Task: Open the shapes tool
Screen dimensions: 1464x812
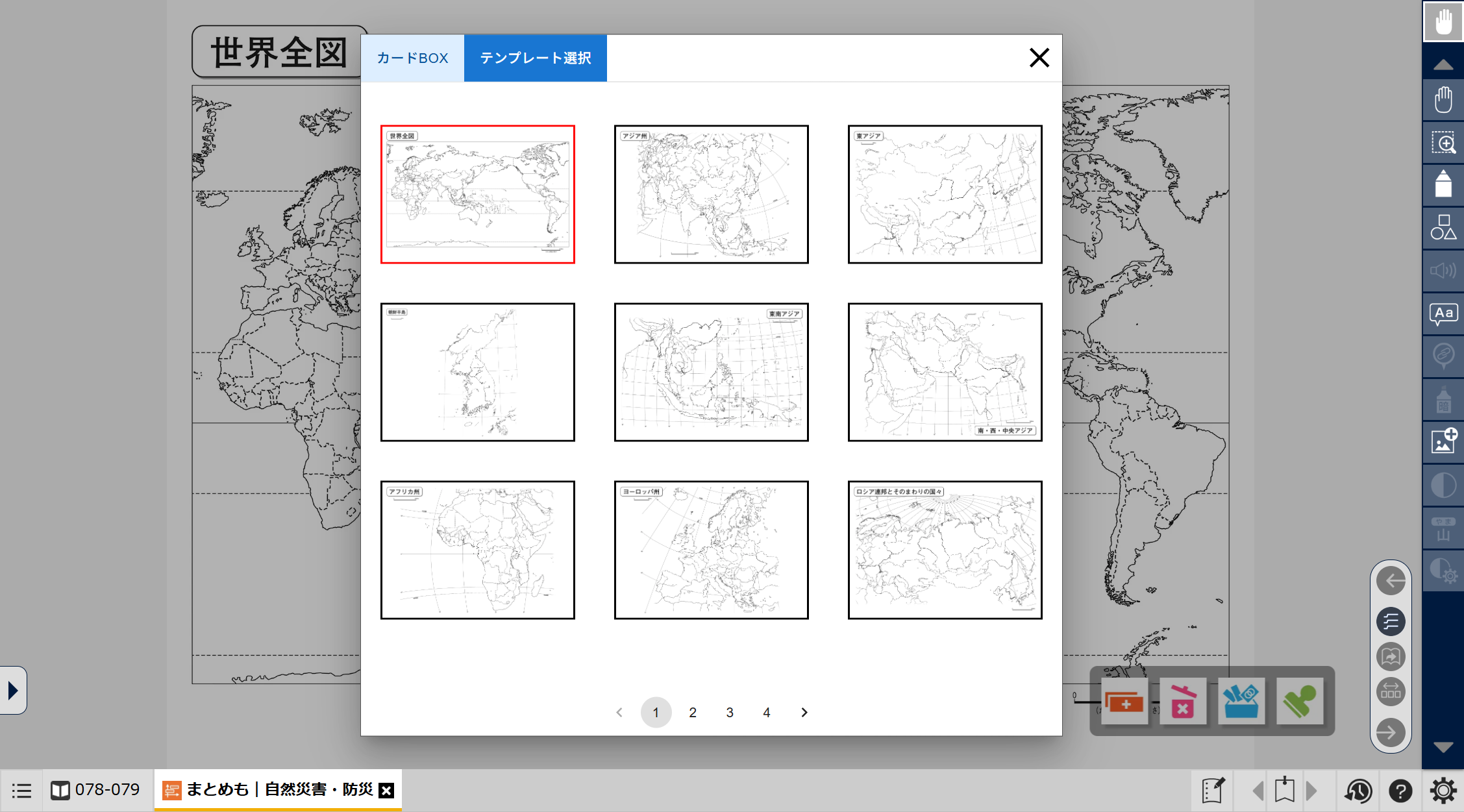Action: [1443, 228]
